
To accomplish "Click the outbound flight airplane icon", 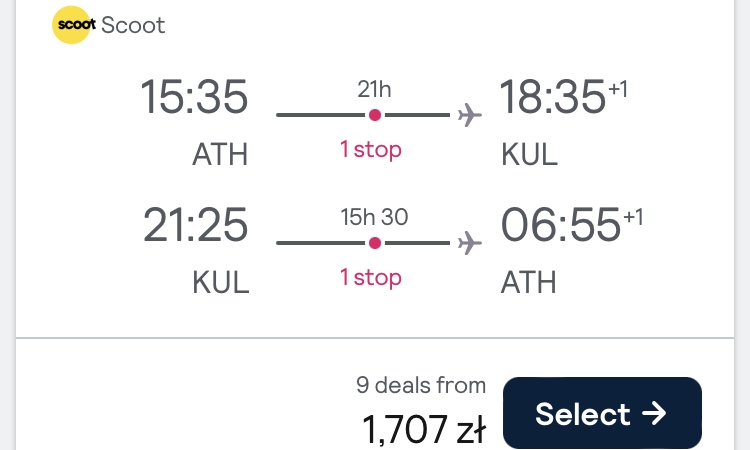I will [470, 115].
